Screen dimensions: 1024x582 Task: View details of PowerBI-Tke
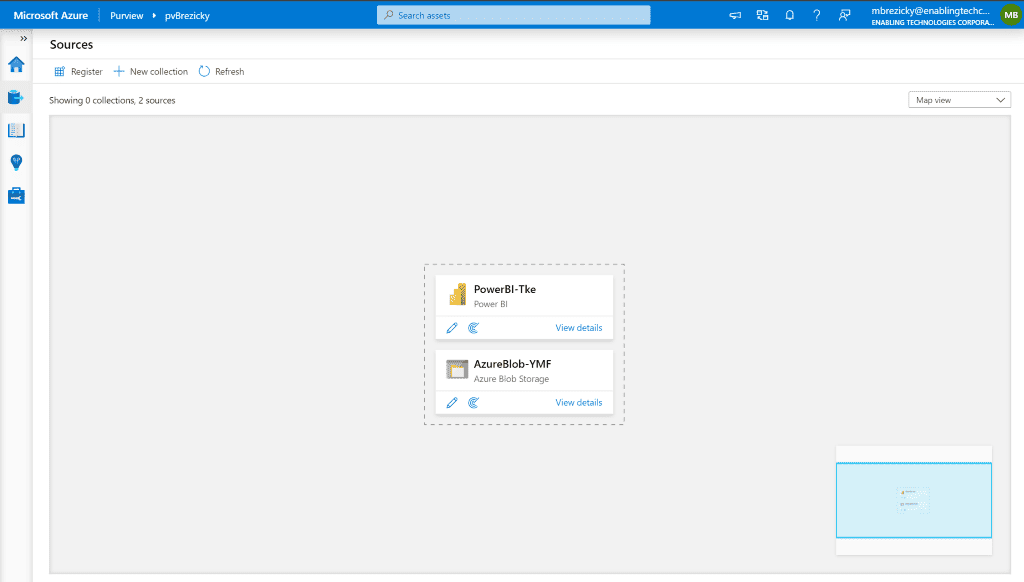579,328
